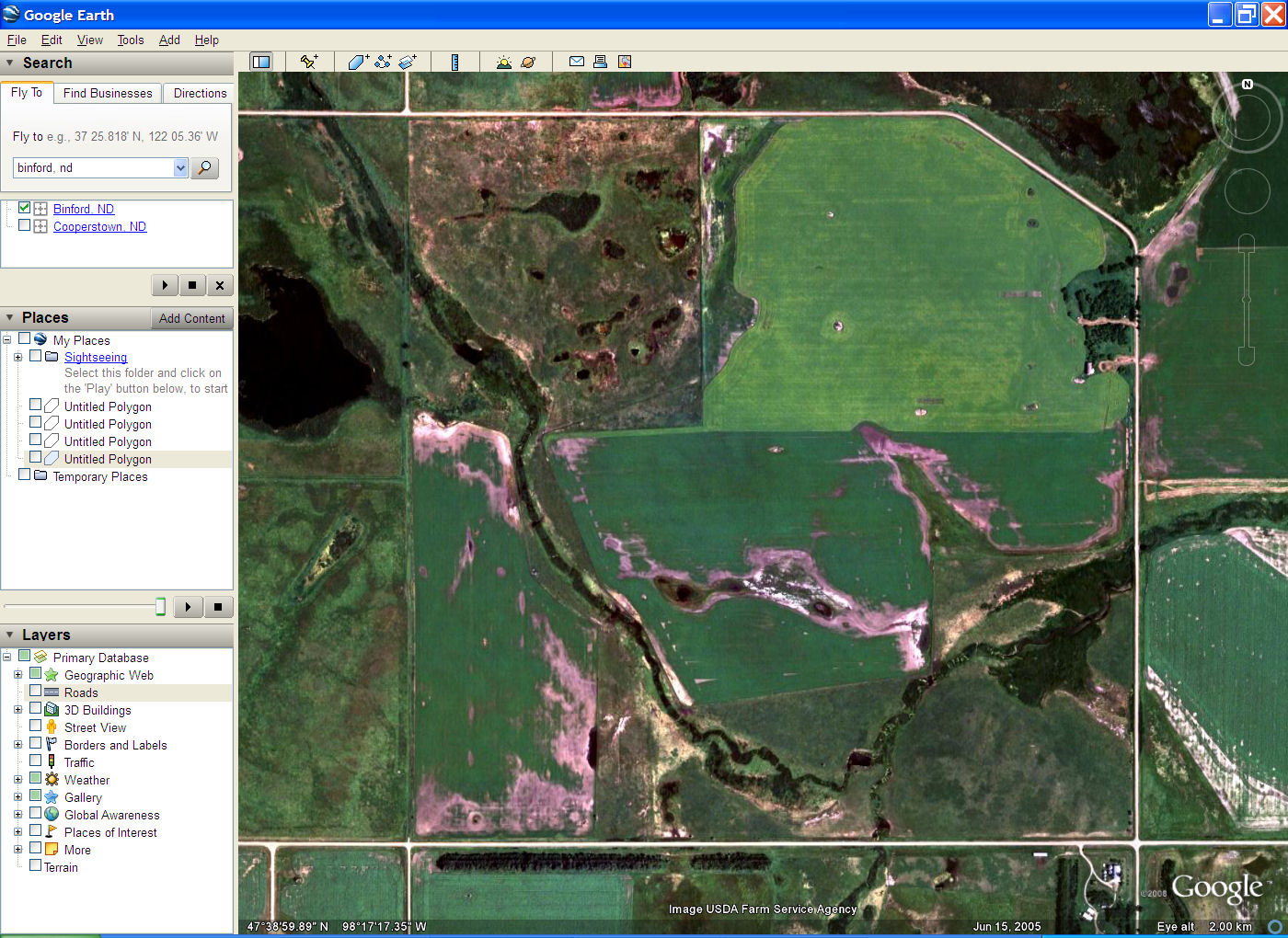Toggle the sidebar panel icon
Screen dimensions: 1288x938
[261, 62]
